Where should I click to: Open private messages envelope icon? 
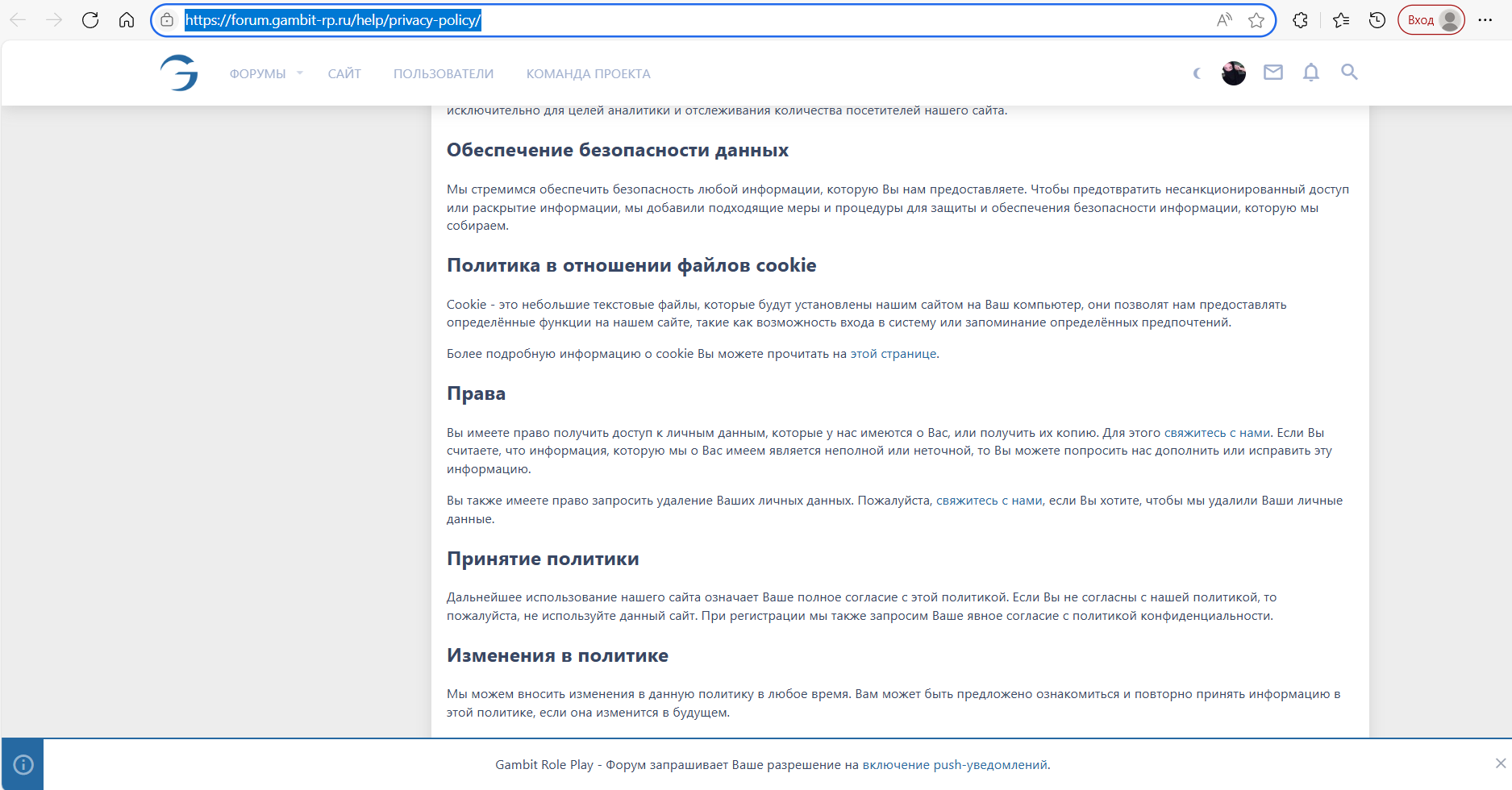[1273, 73]
